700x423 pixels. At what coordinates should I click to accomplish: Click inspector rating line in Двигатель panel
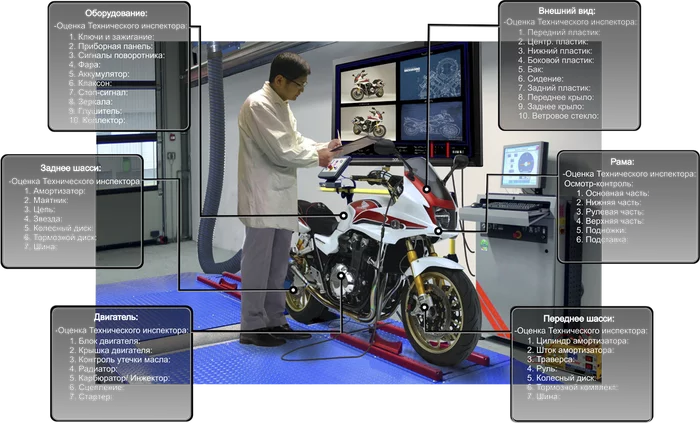coord(122,331)
